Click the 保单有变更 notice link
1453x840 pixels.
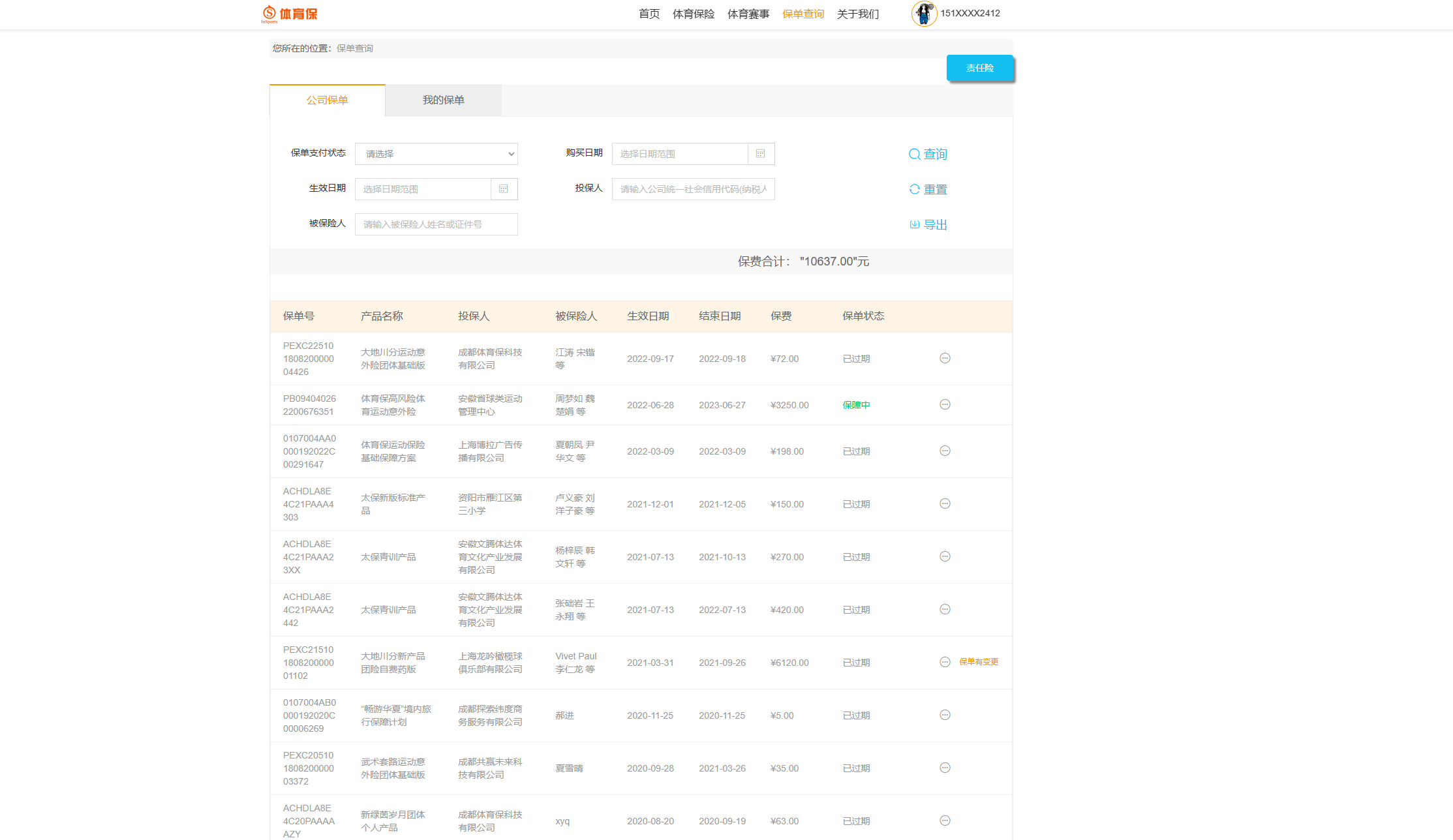(x=979, y=662)
